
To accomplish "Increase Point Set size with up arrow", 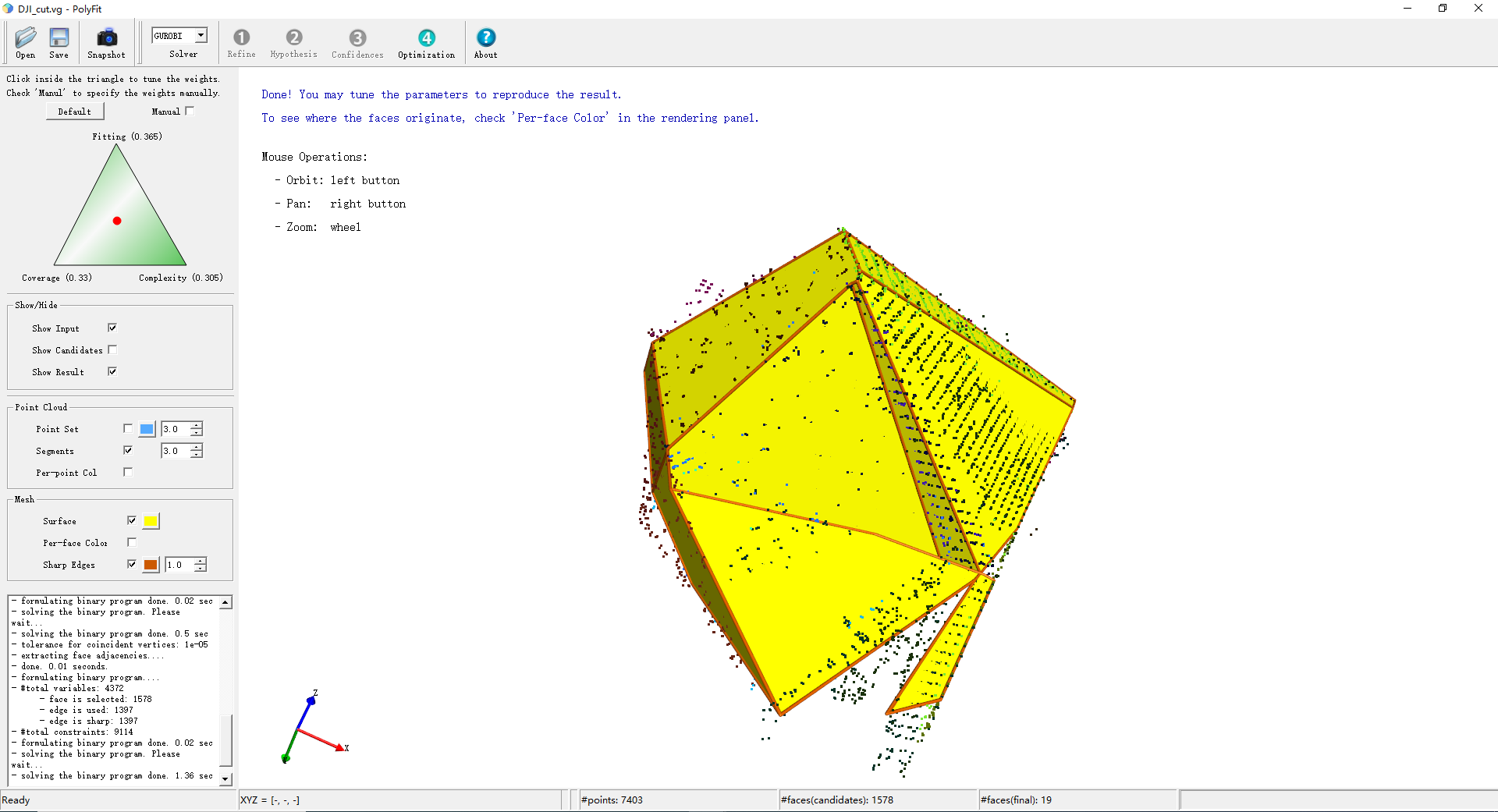I will click(x=197, y=425).
